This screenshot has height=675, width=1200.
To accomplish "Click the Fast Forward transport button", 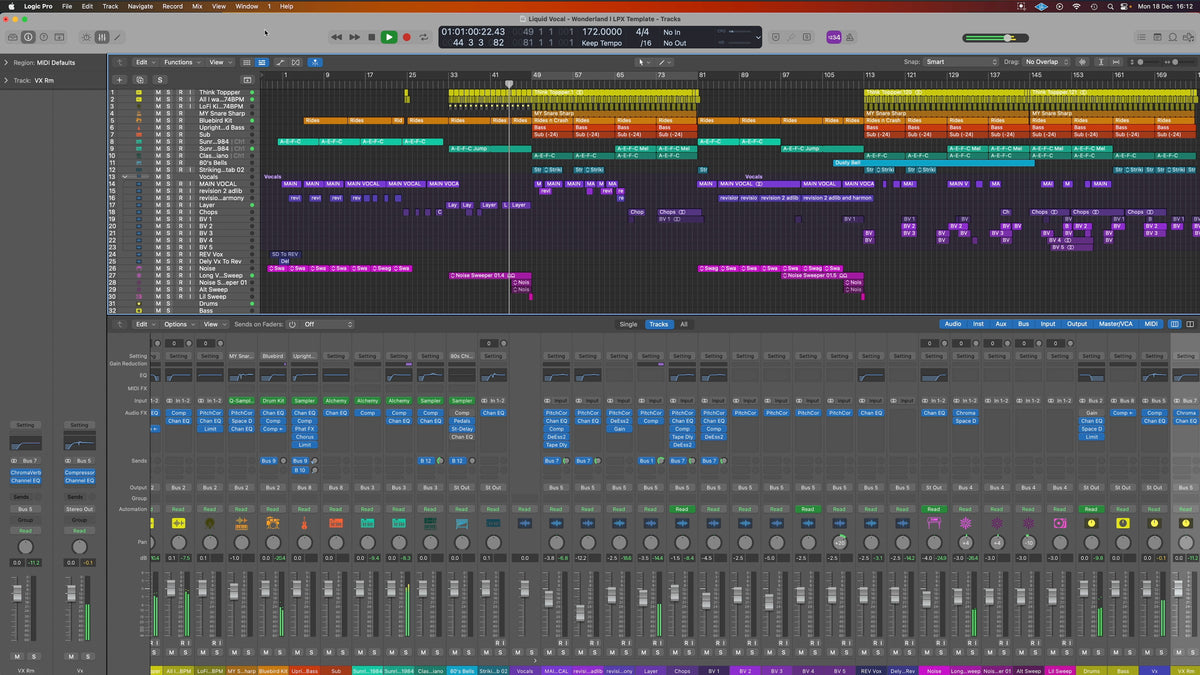I will [x=354, y=37].
